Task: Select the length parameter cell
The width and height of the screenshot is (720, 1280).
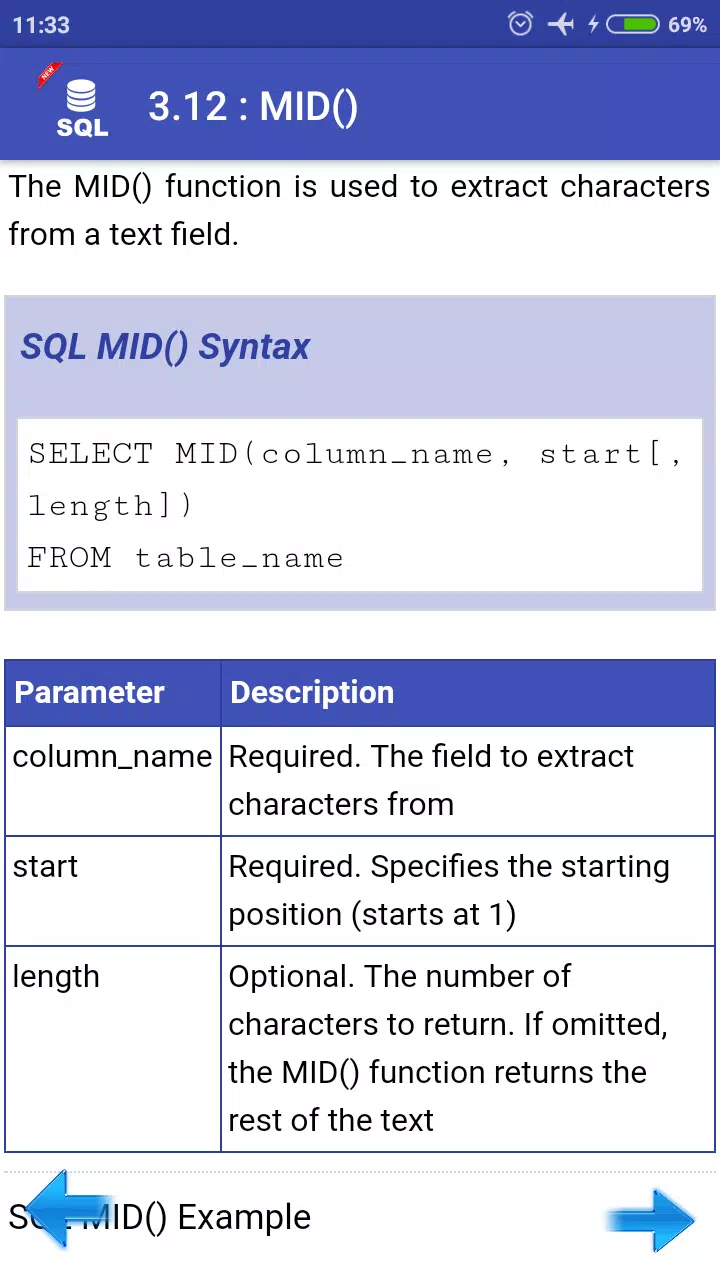Action: tap(113, 1049)
